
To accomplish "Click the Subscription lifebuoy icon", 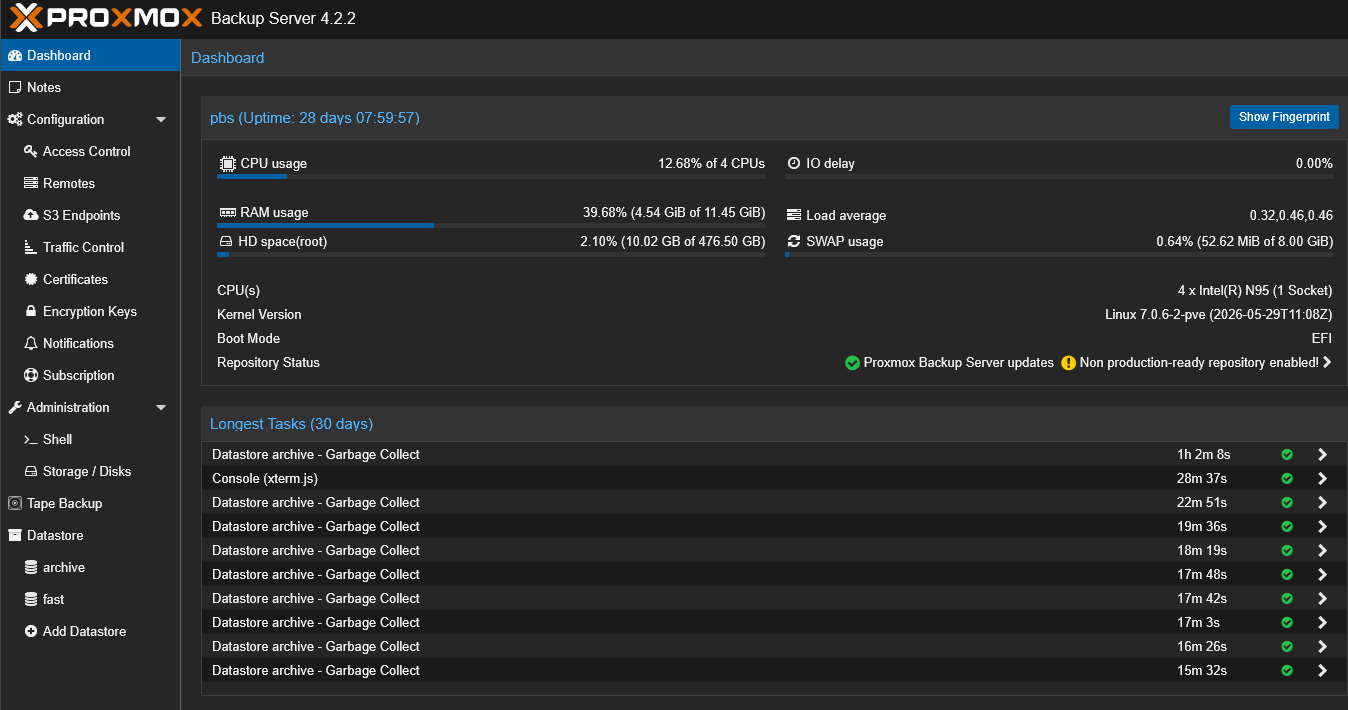I will [x=31, y=376].
